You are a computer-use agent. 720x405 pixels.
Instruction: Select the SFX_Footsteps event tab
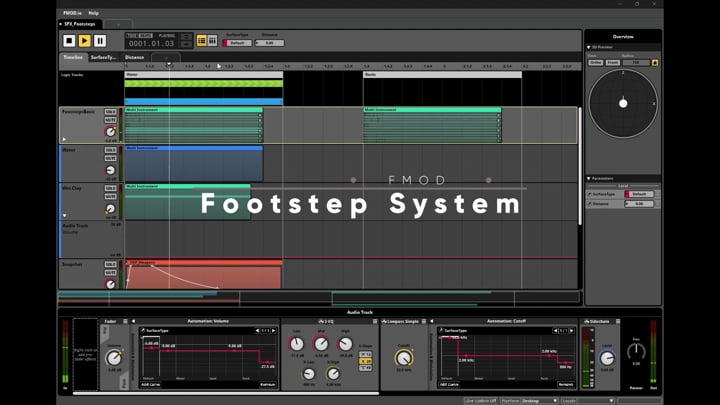point(80,24)
